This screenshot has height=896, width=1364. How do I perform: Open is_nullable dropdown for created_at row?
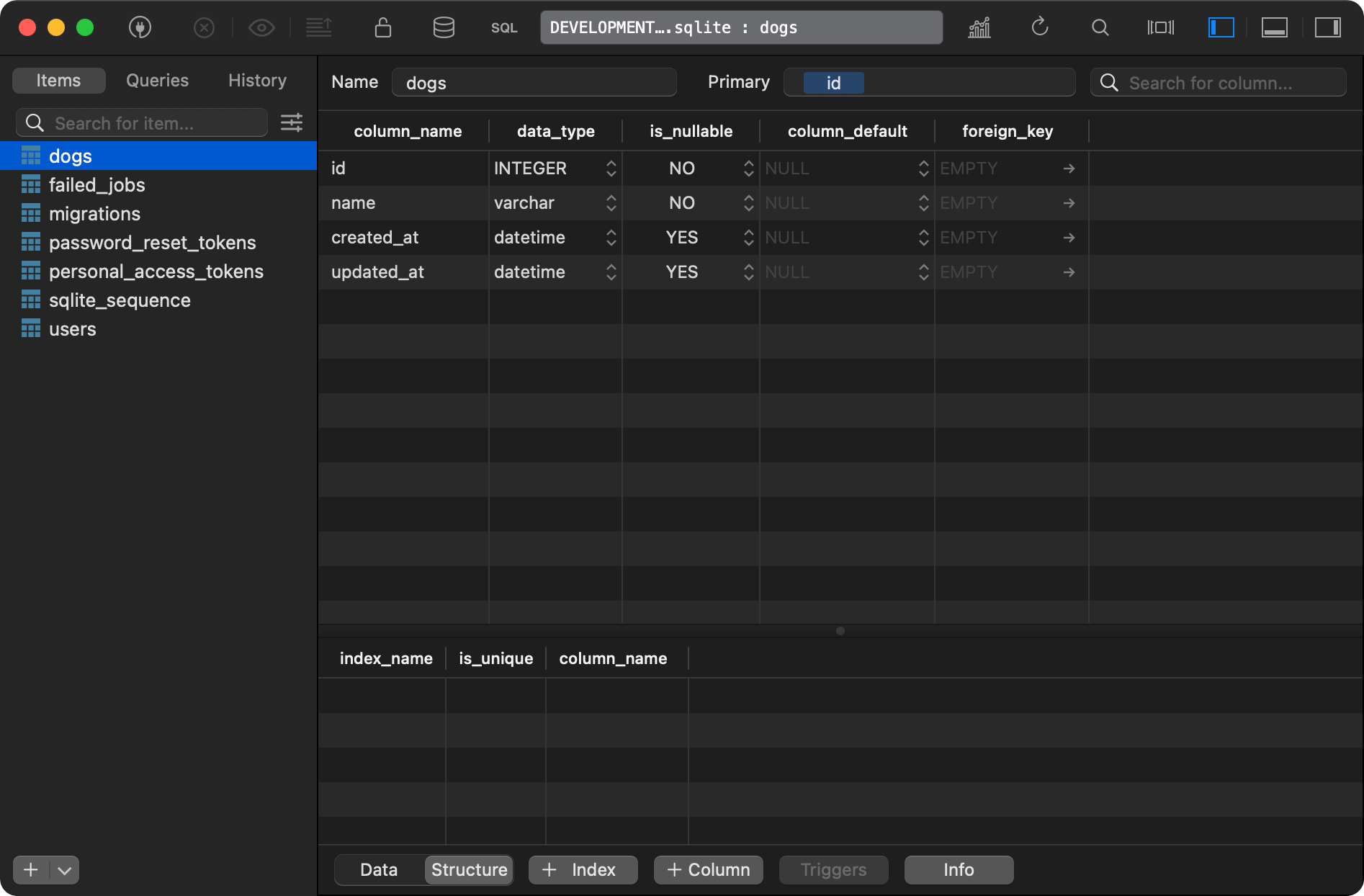click(x=748, y=238)
